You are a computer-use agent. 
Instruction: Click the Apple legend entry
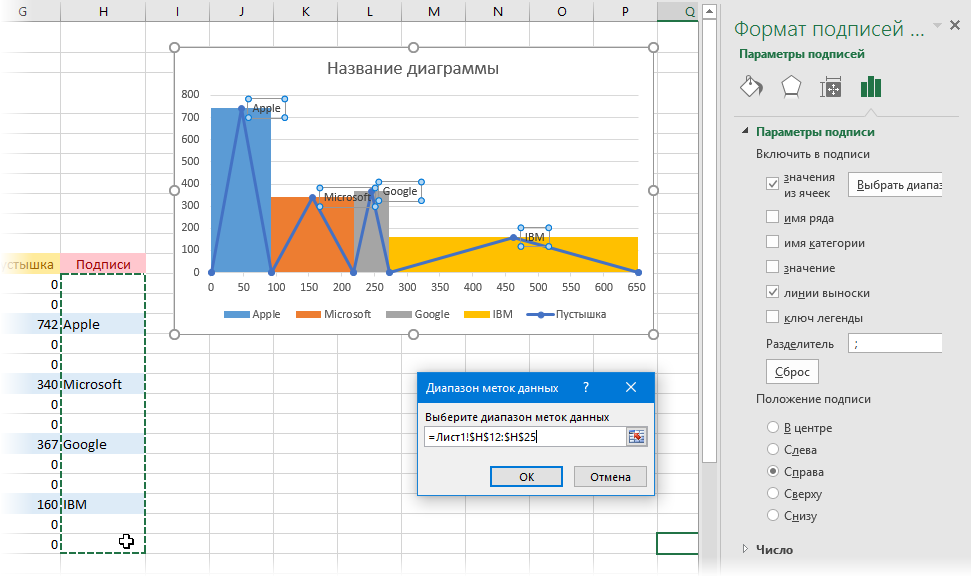coord(252,315)
